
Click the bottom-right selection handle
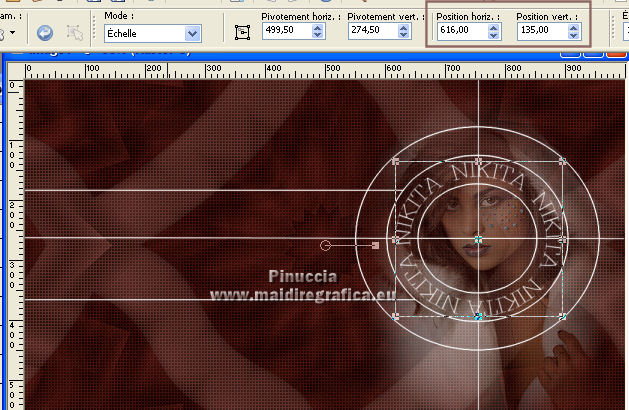click(x=562, y=317)
